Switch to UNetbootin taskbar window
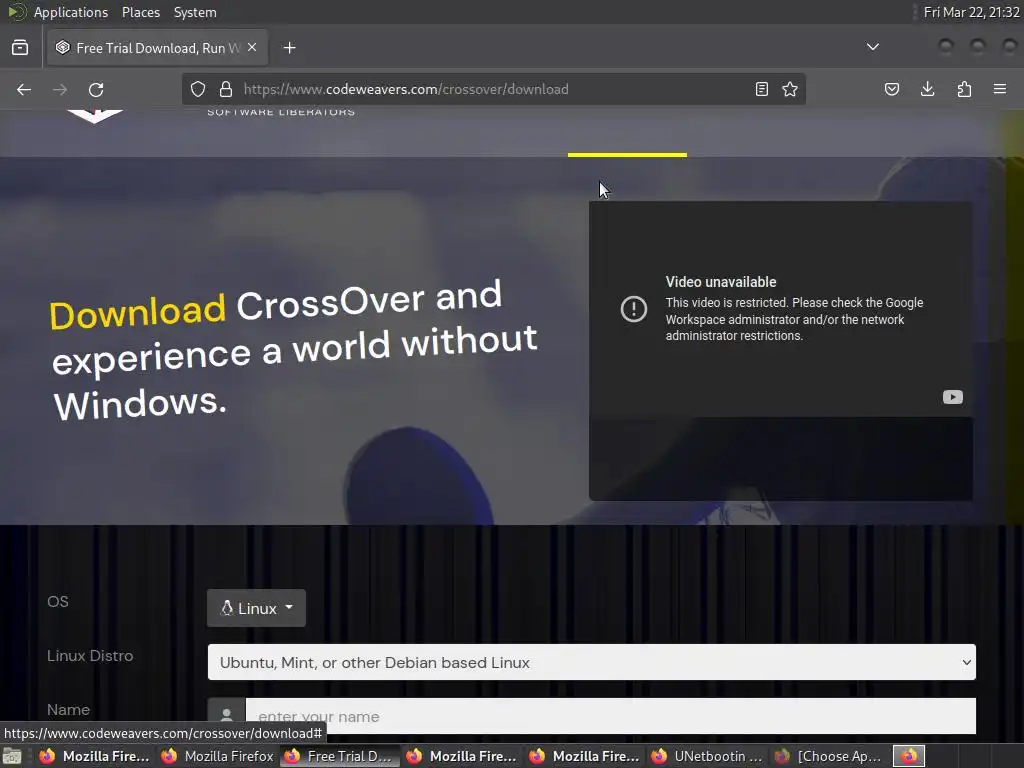This screenshot has height=768, width=1024. tap(708, 756)
